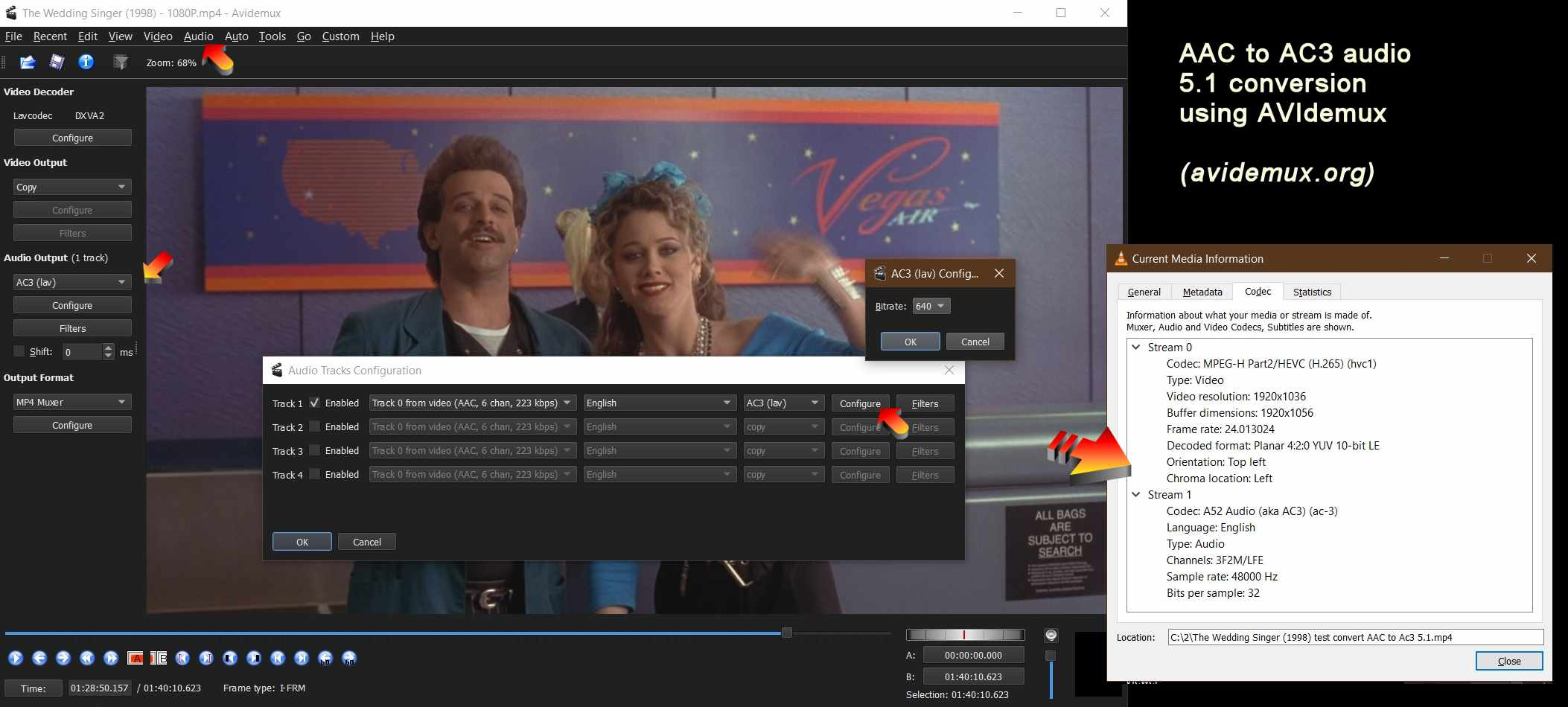Click the Open Video folder icon
Image resolution: width=1568 pixels, height=707 pixels.
28,63
